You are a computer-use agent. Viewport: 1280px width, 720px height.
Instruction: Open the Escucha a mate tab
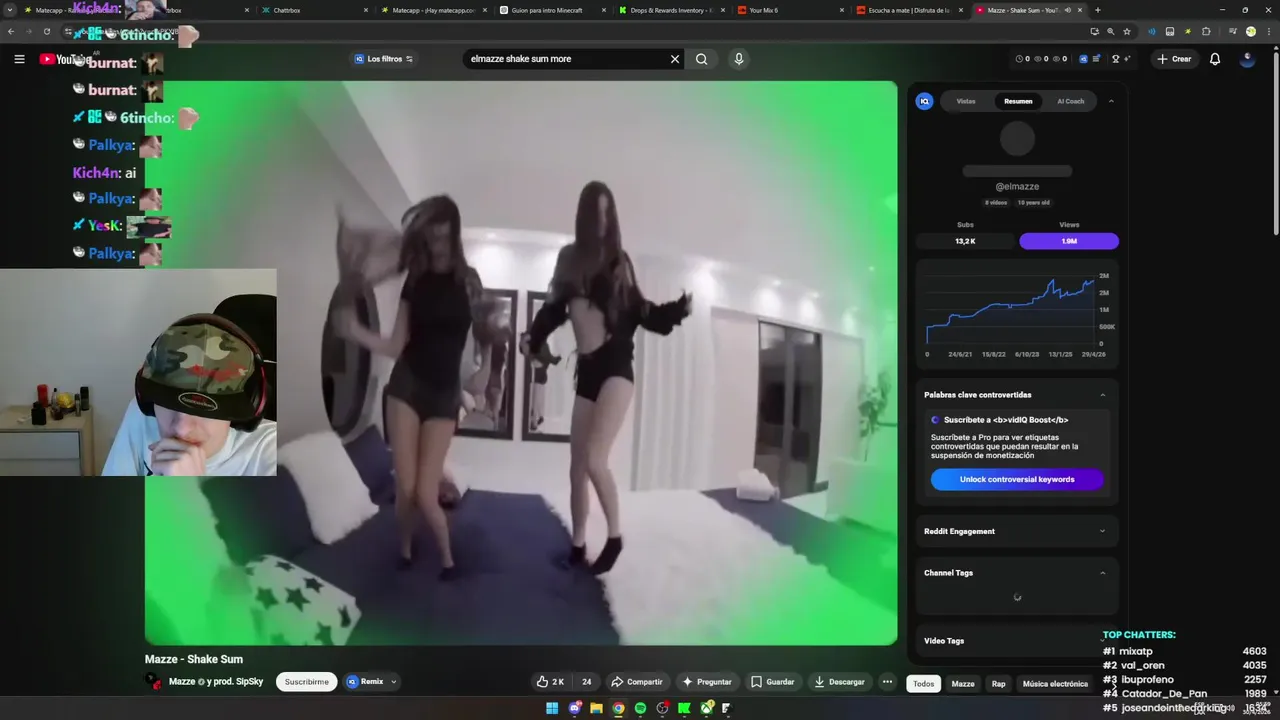[x=909, y=10]
